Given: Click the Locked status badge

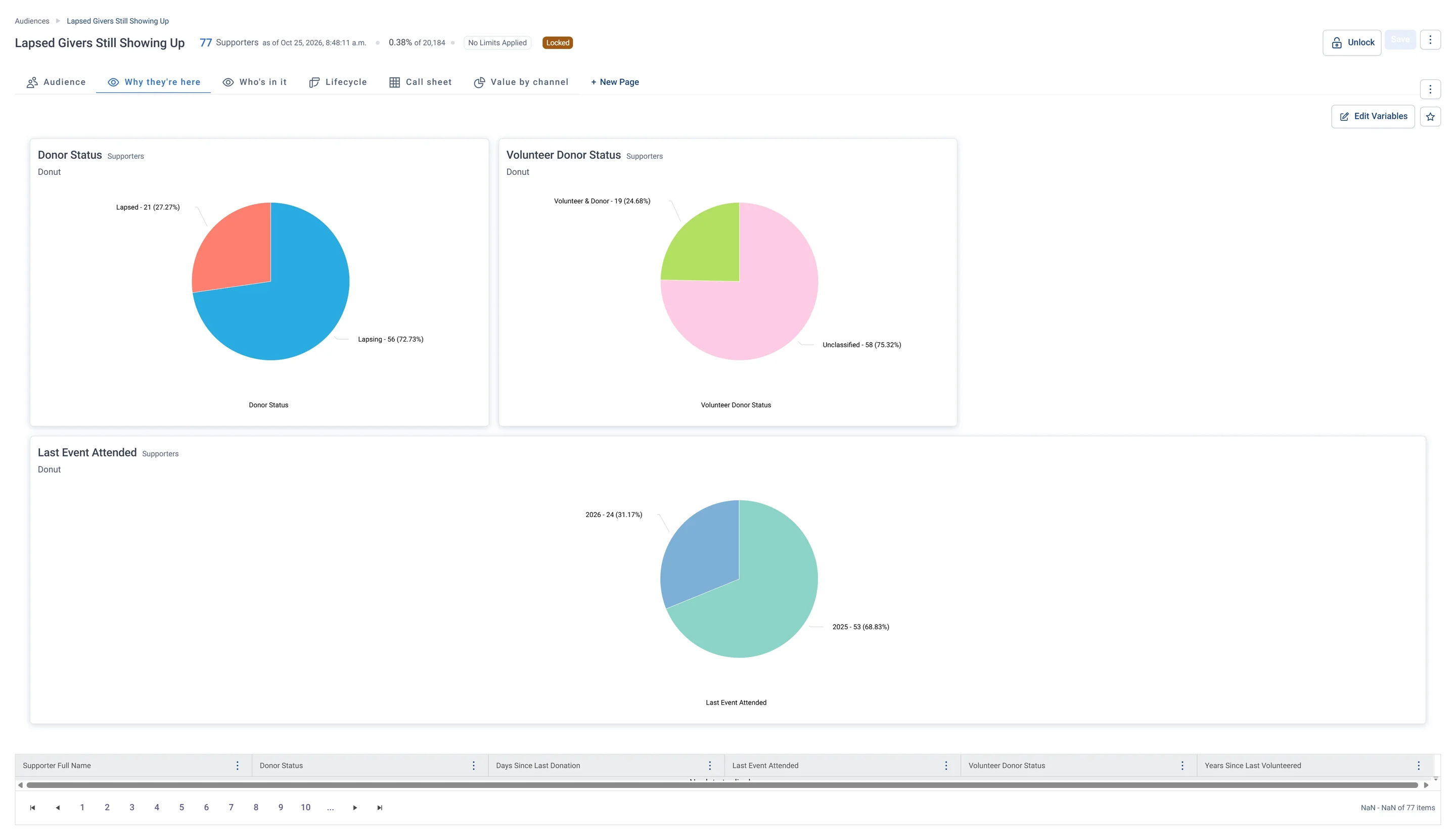Looking at the screenshot, I should pyautogui.click(x=558, y=42).
